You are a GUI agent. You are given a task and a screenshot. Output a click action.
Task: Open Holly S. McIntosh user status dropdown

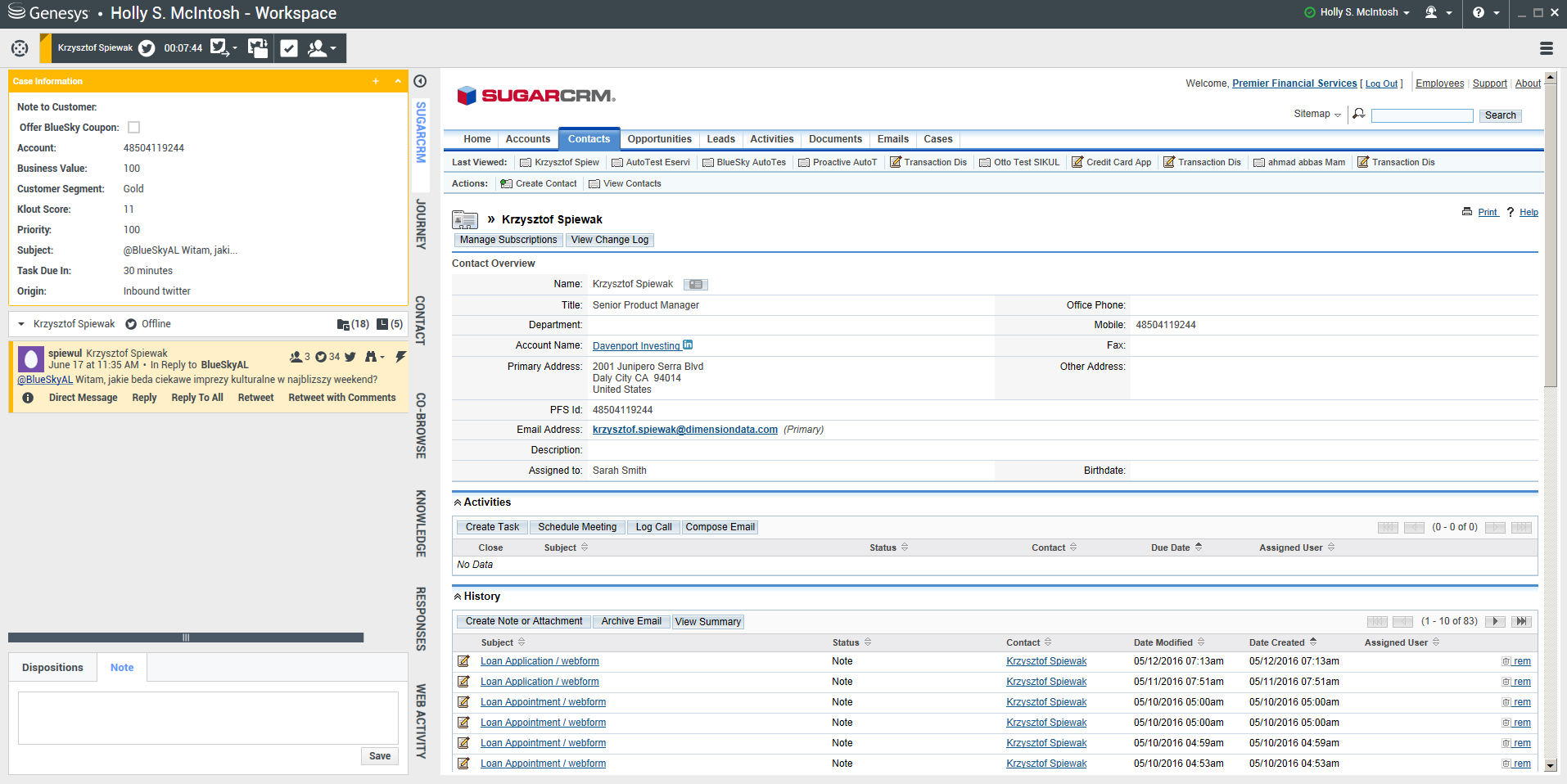[1357, 12]
